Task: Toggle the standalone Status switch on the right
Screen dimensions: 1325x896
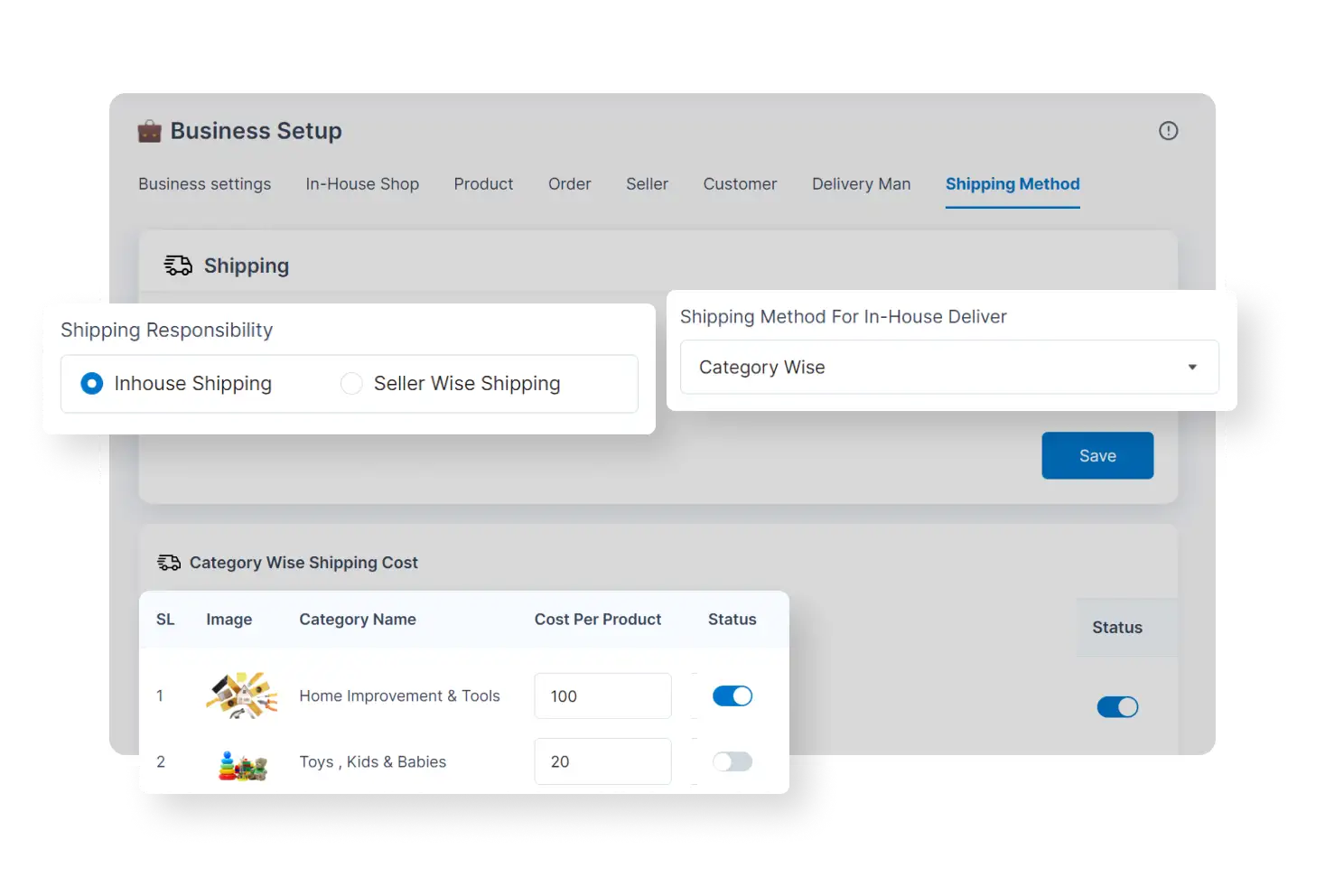Action: (1117, 706)
